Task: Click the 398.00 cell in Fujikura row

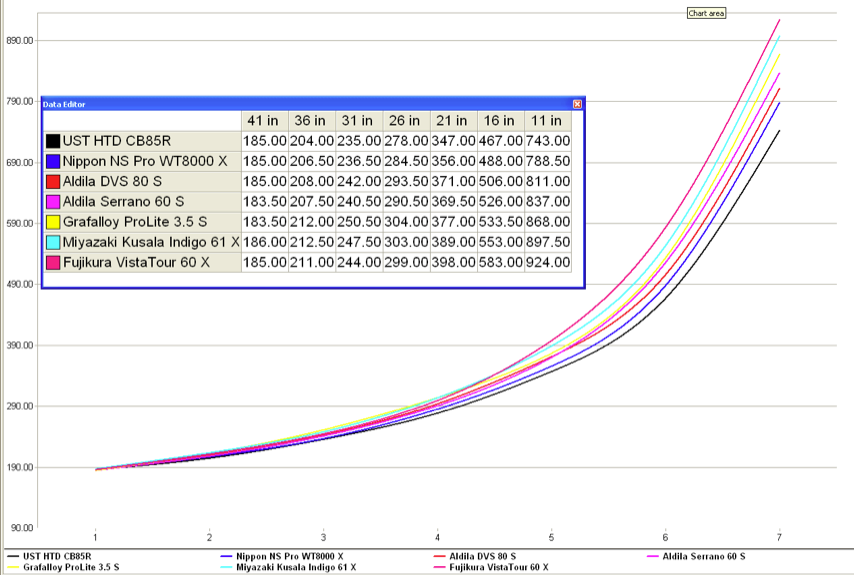Action: (x=454, y=262)
